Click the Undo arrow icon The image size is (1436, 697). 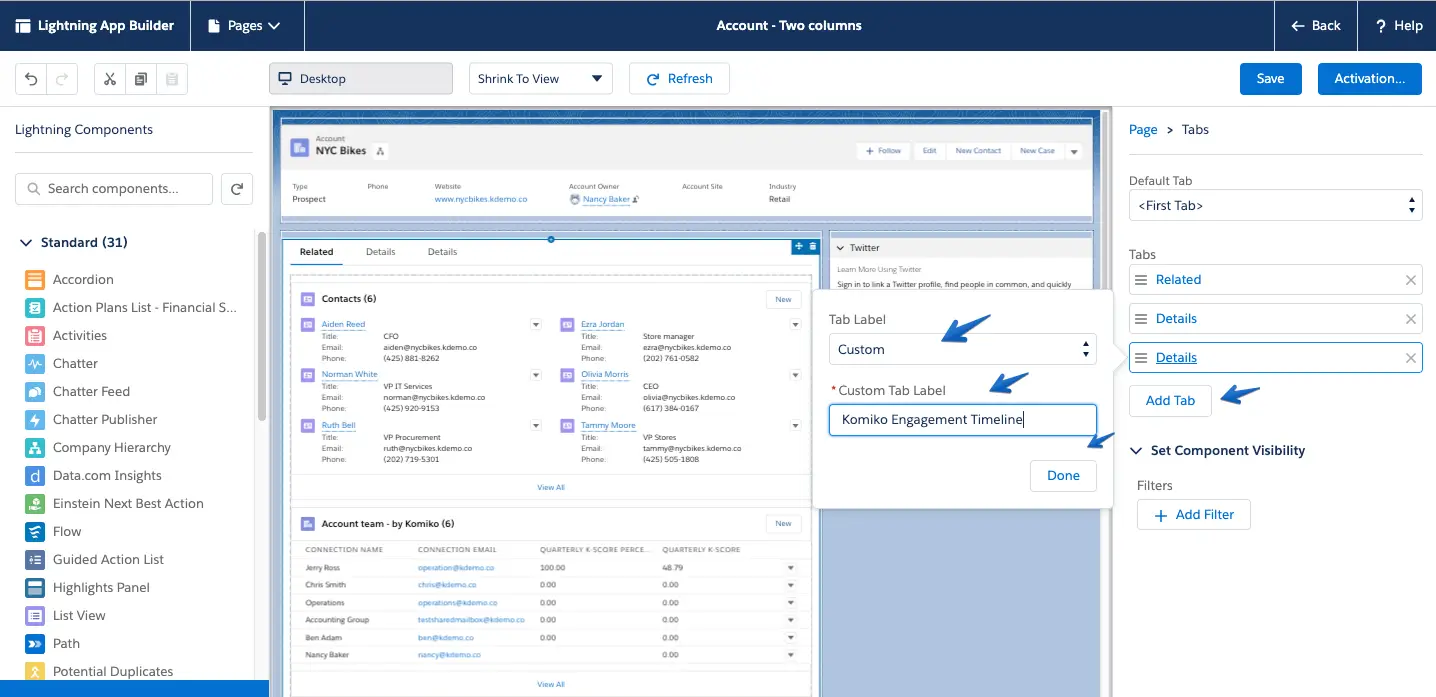pos(31,79)
